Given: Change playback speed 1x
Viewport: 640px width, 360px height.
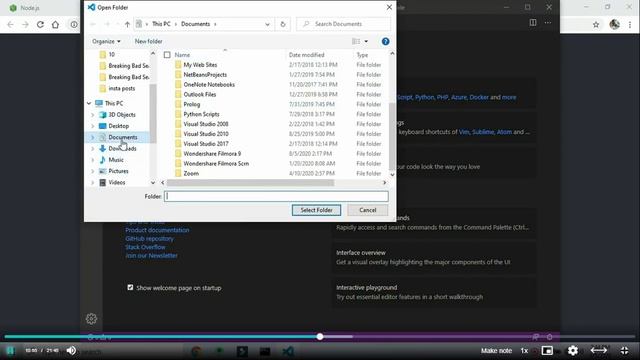Looking at the screenshot, I should click(x=524, y=351).
